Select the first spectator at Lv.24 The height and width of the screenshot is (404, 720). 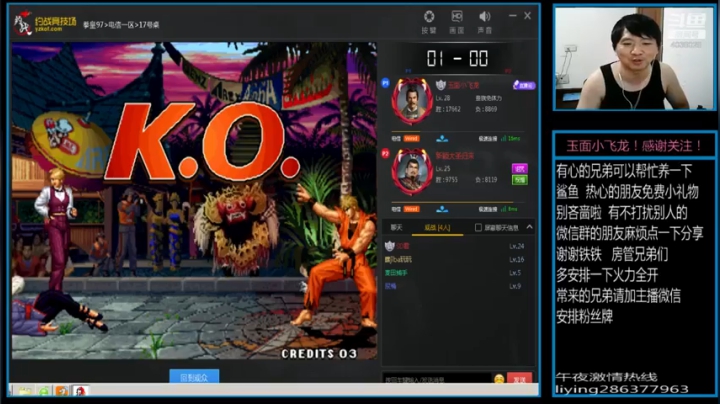coord(458,247)
